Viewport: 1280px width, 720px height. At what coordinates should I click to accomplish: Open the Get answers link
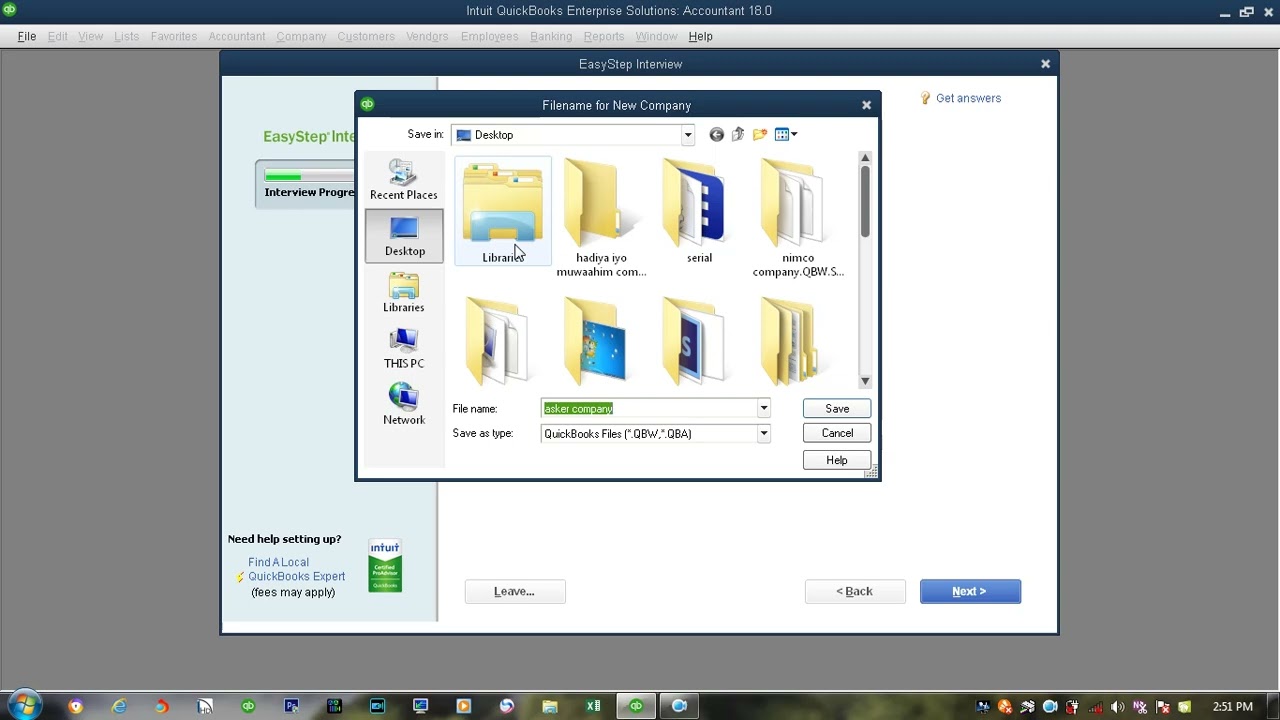(x=968, y=98)
